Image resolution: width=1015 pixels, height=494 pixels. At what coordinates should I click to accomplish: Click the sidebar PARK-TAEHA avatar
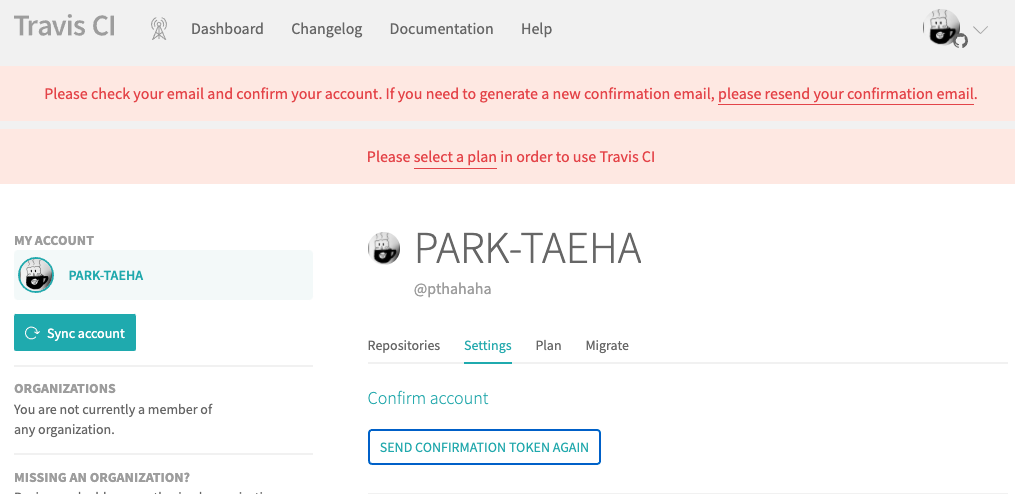[36, 275]
